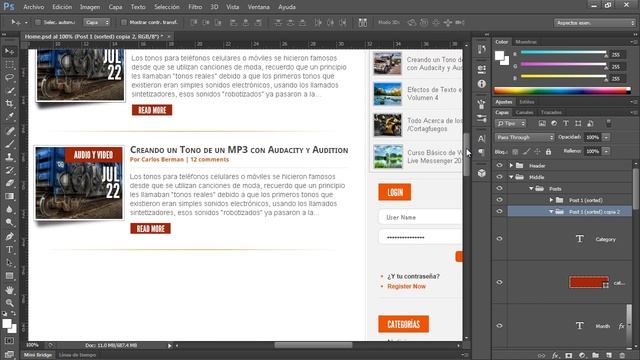Screen dimensions: 640x360
Task: Add layer style fx button
Action: coord(555,356)
